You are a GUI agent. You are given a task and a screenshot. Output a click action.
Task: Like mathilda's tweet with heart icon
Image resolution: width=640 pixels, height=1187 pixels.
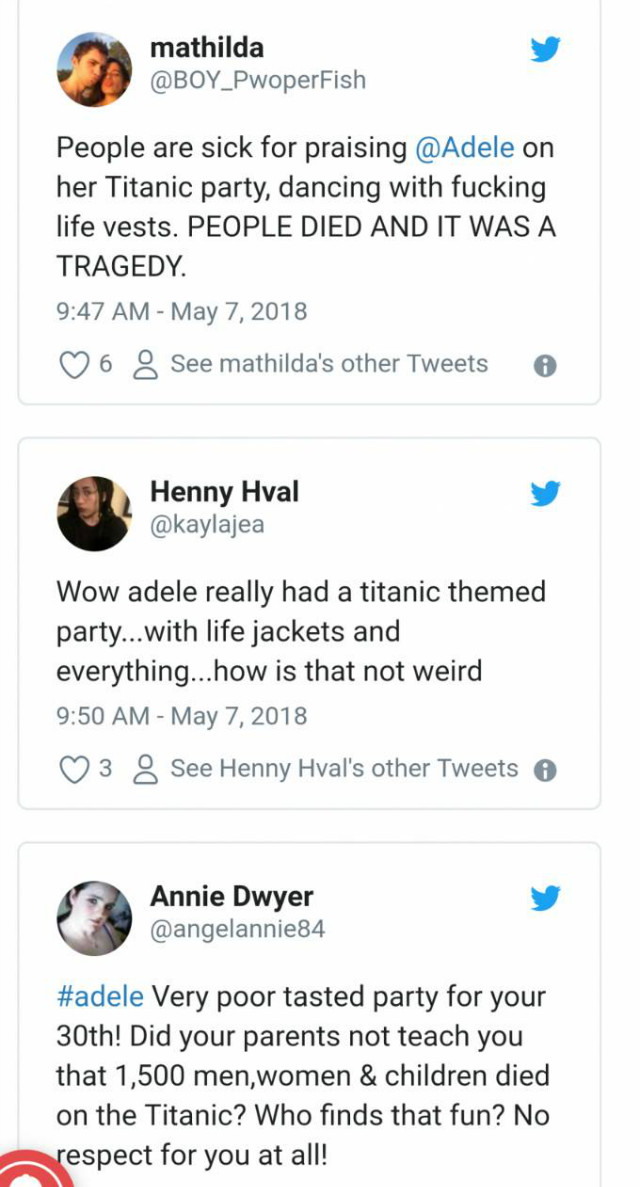(74, 365)
